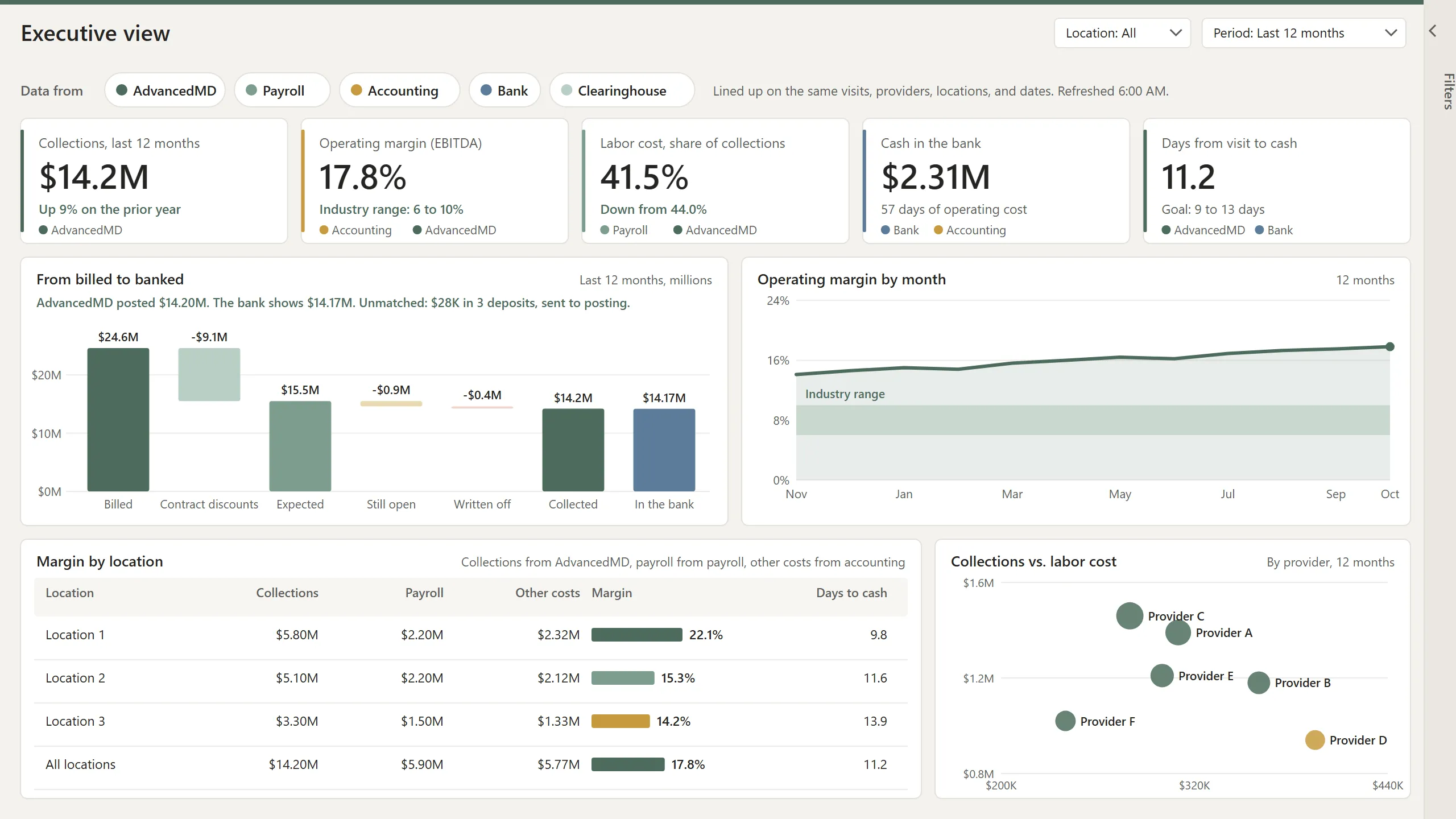
Task: Toggle the AdvancedMD data source pill
Action: (165, 90)
